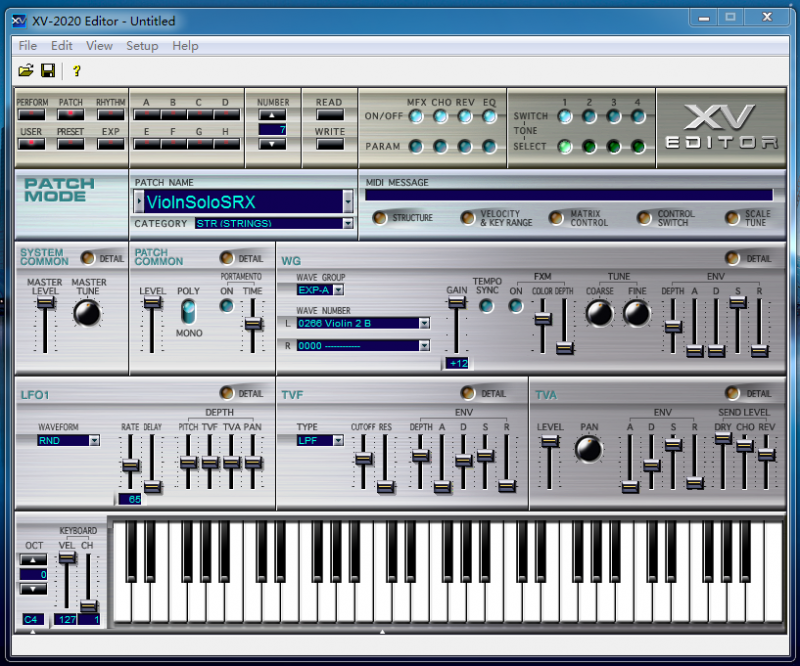Expand the Category STR (STRINGS) dropdown
The width and height of the screenshot is (800, 666).
point(348,224)
